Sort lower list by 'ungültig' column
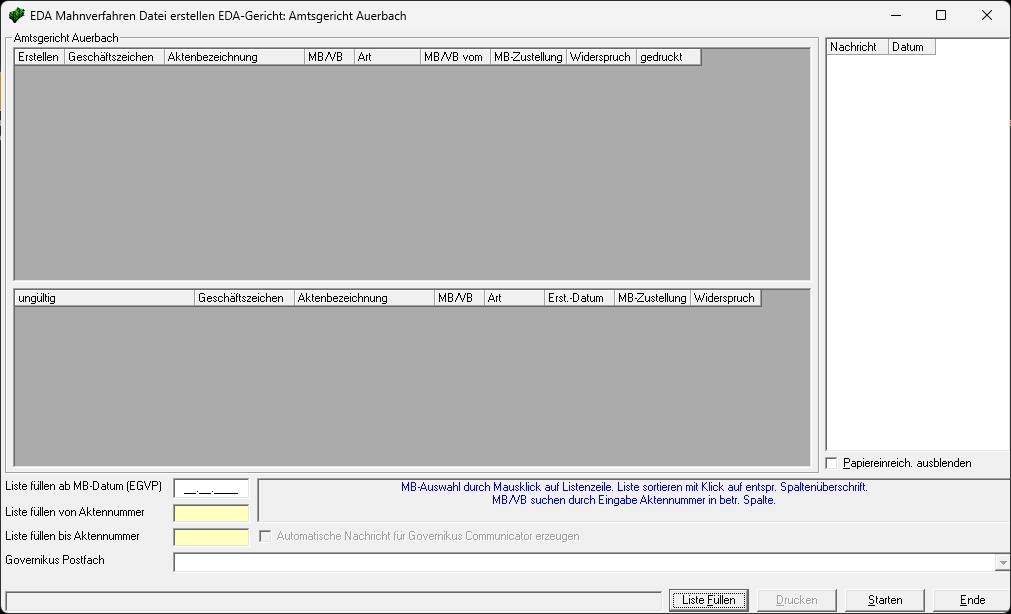The width and height of the screenshot is (1011, 614). [x=103, y=298]
